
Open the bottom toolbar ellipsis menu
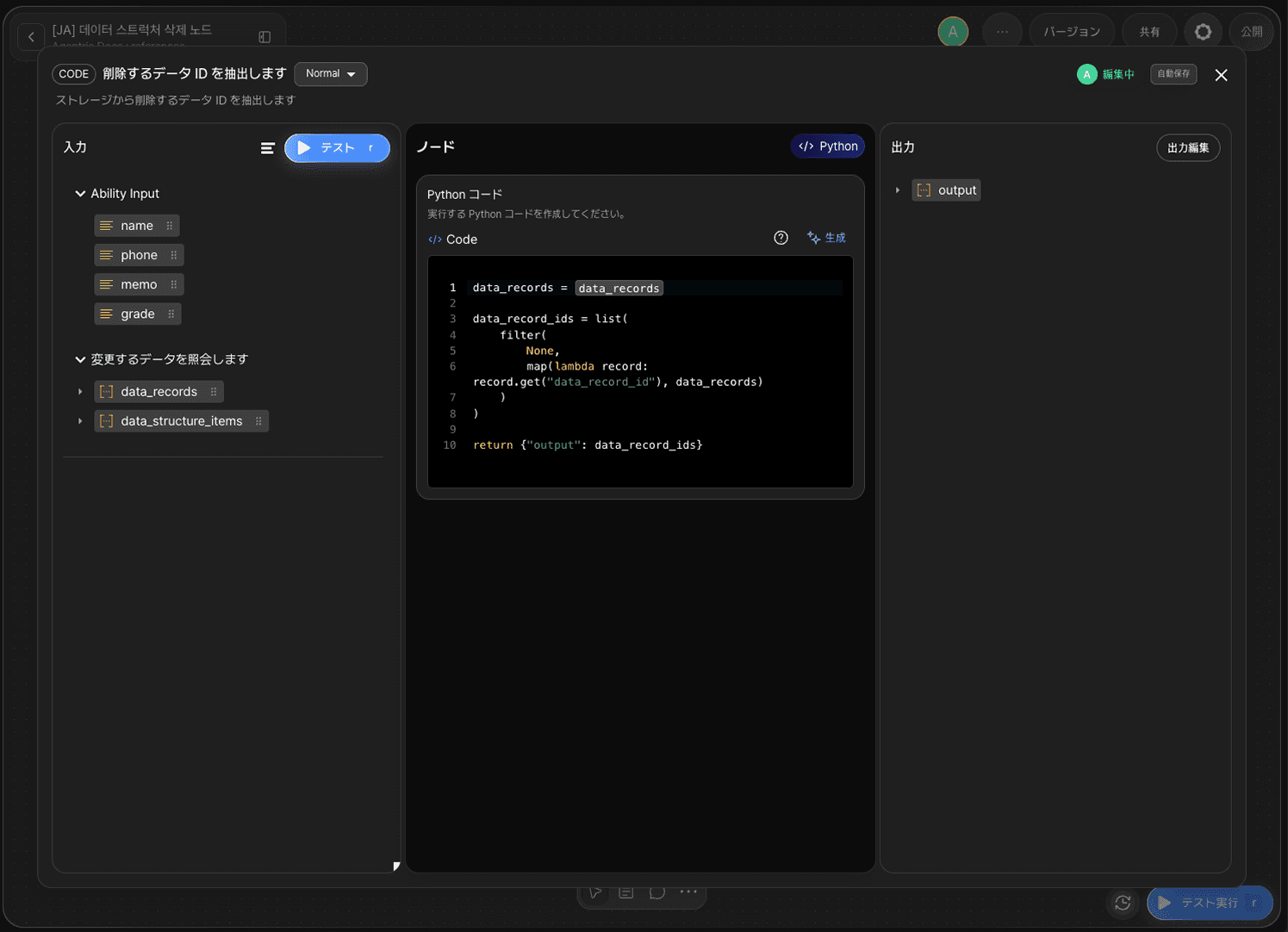tap(688, 892)
